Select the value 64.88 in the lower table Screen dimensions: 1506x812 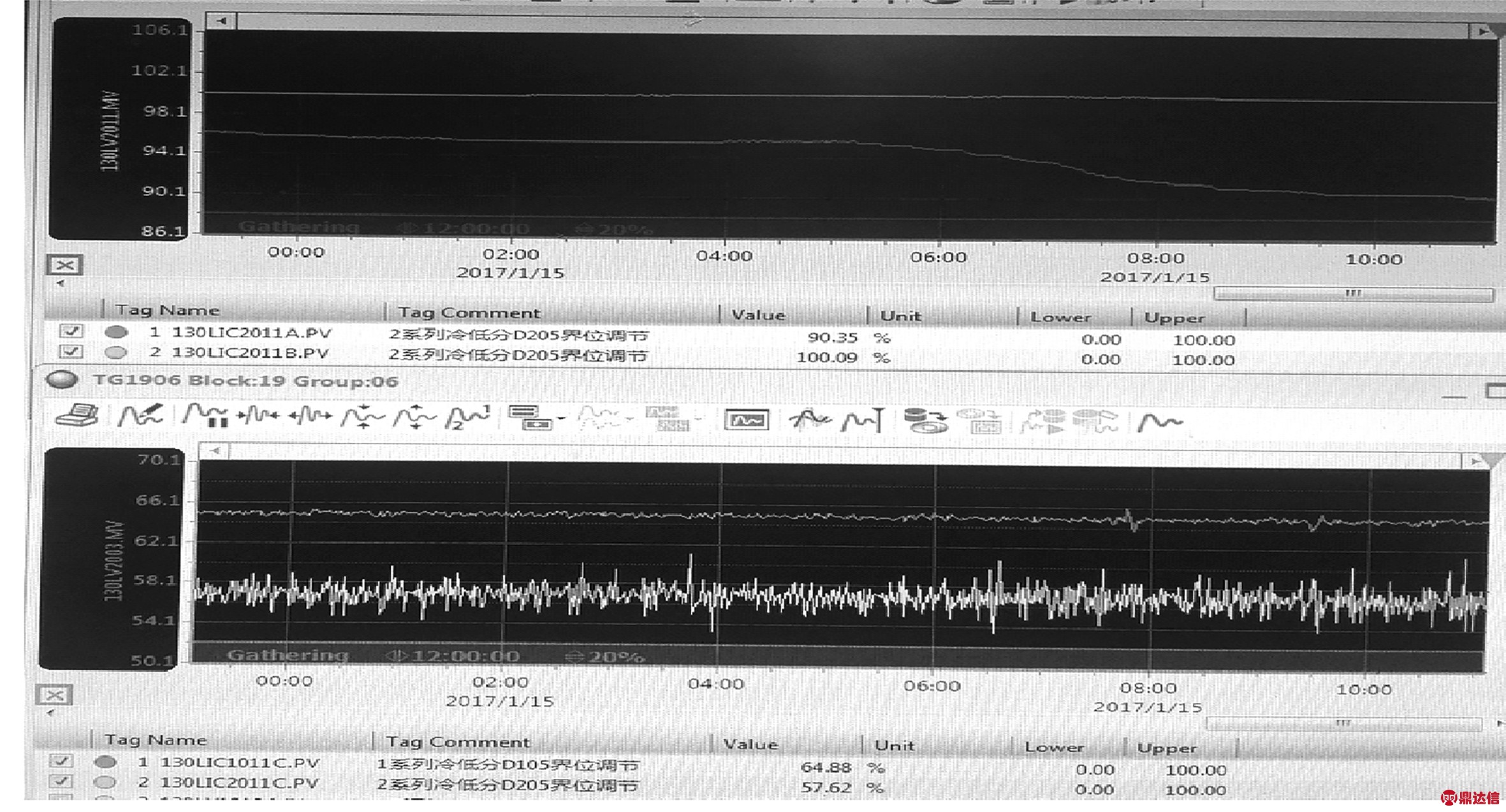(x=826, y=767)
